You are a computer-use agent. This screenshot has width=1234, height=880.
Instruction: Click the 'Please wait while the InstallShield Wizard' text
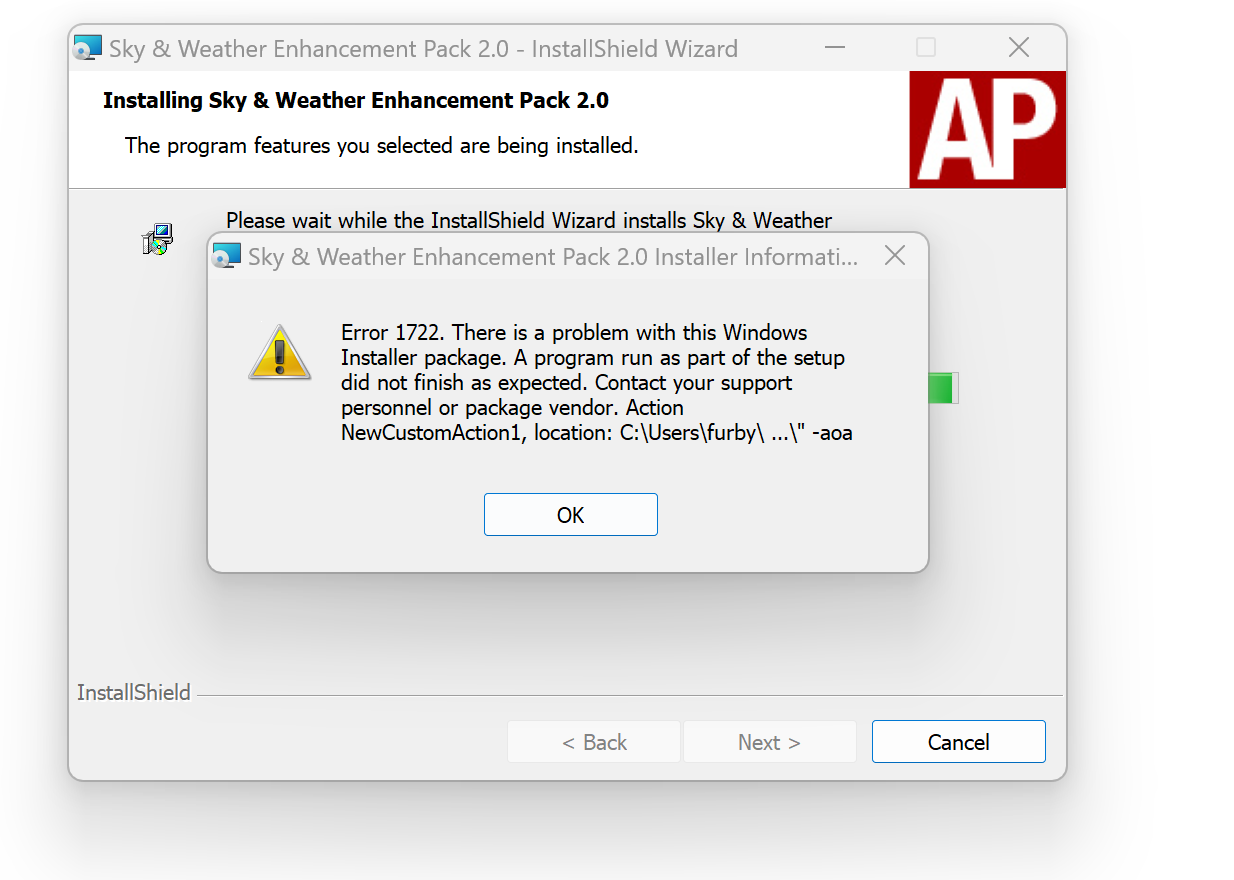[529, 220]
